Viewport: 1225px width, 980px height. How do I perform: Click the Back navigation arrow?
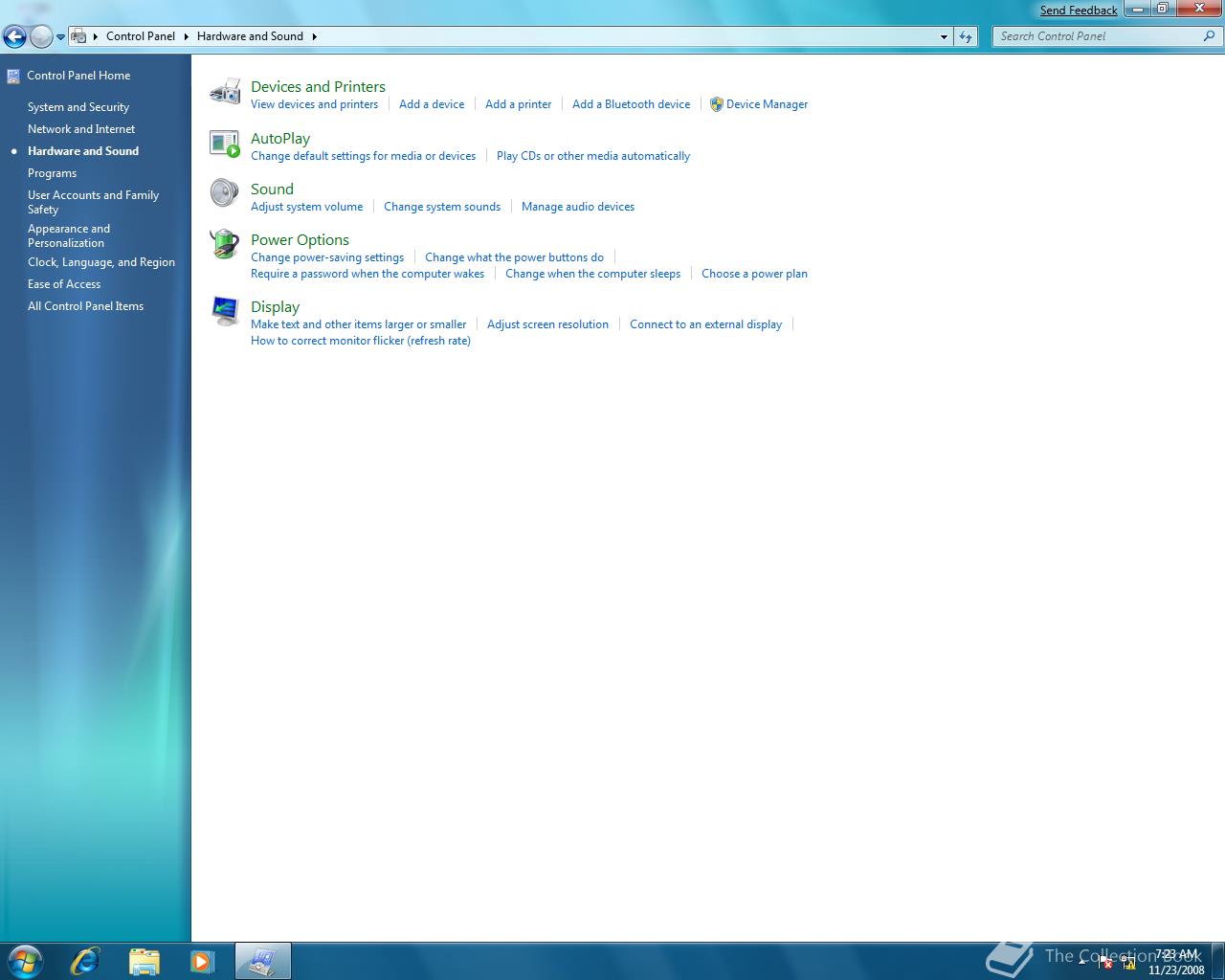tap(14, 36)
